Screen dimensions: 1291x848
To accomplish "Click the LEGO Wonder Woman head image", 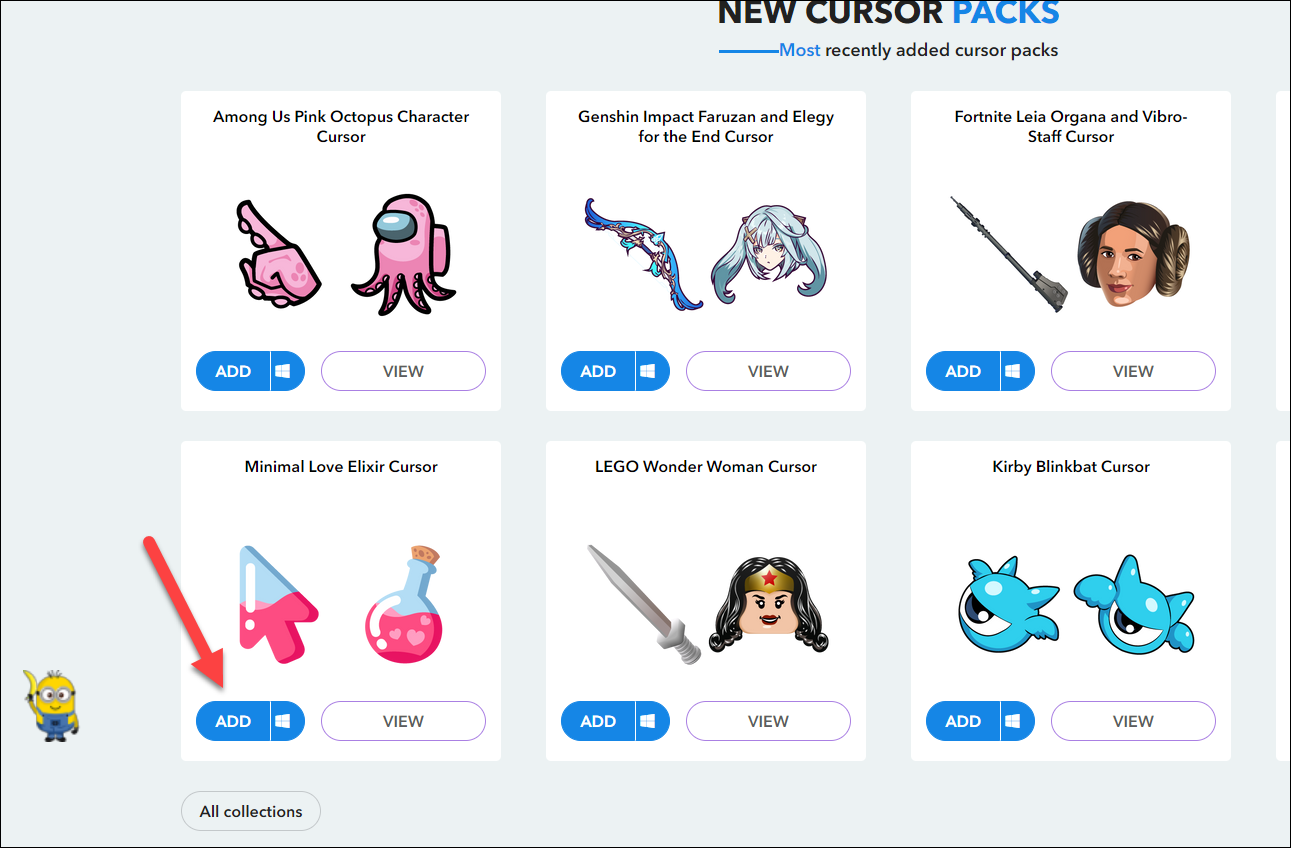I will click(770, 604).
